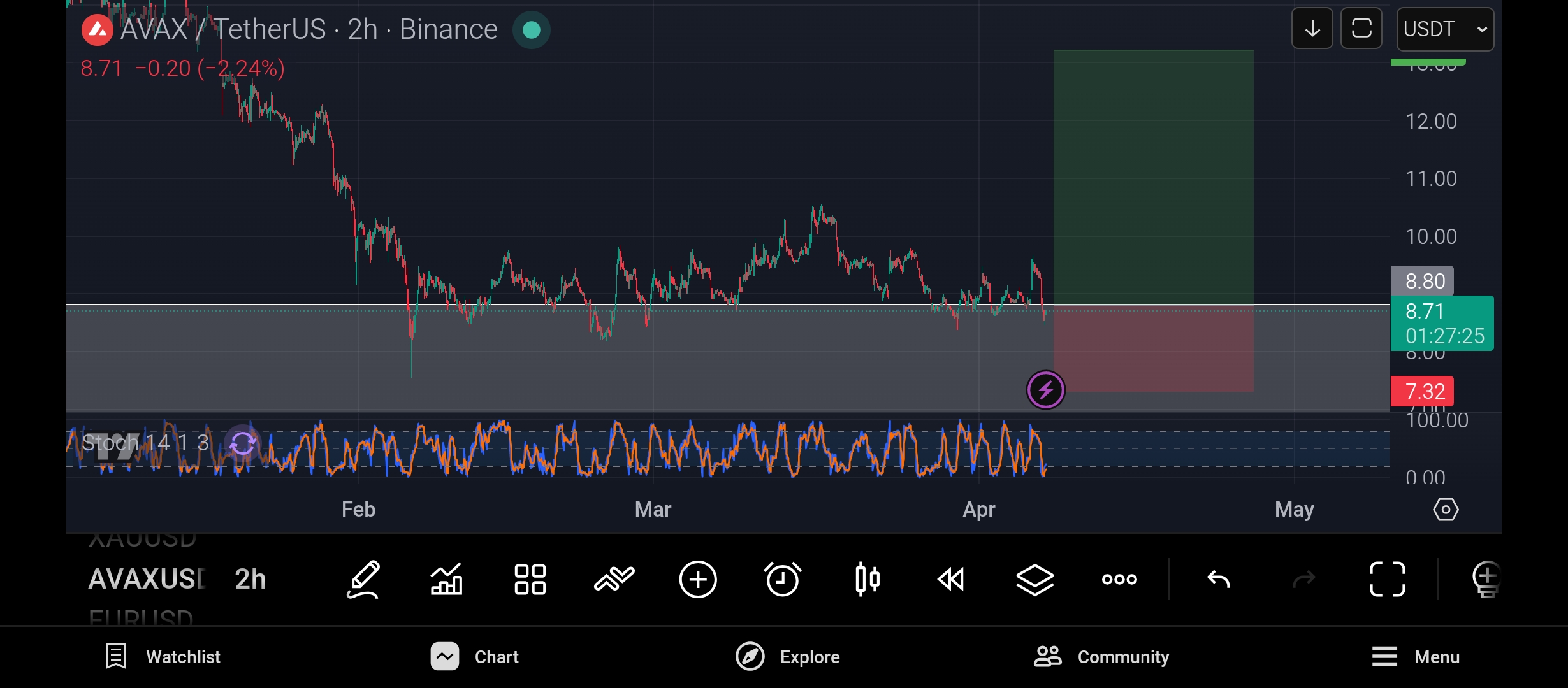Select the pencil drawing tool
The image size is (1568, 688).
click(363, 580)
